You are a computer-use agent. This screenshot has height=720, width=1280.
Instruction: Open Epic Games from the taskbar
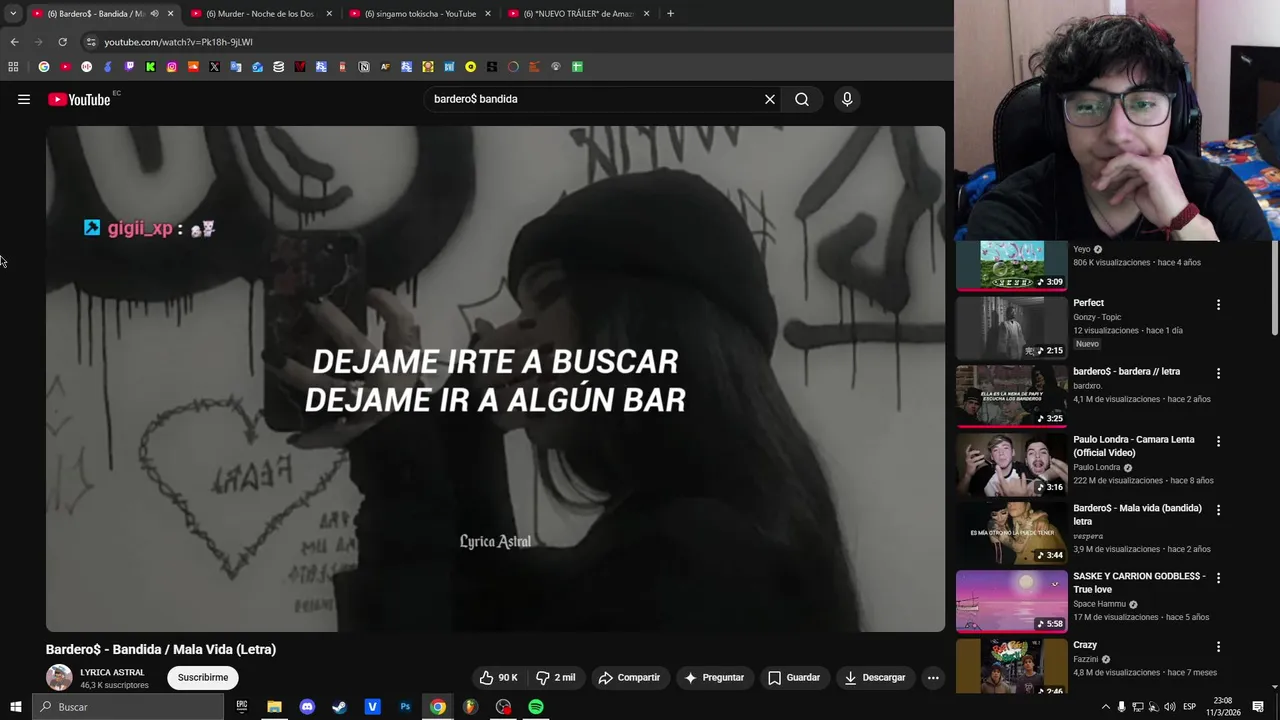[x=242, y=707]
